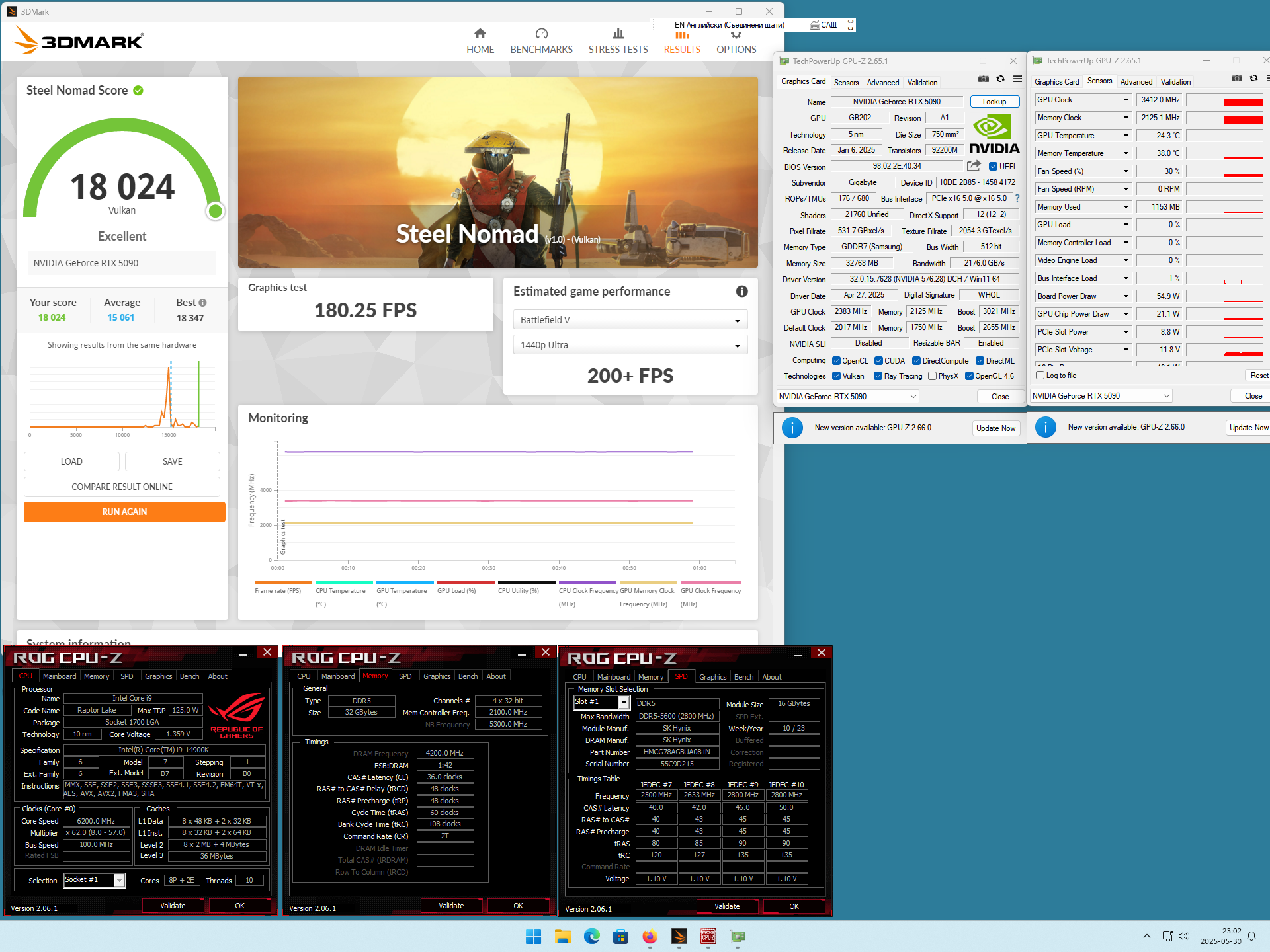
Task: Click the SAVE result button
Action: [173, 461]
